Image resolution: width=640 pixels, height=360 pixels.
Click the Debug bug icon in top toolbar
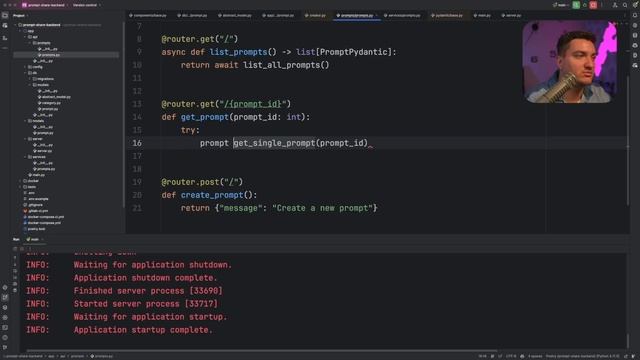pos(584,5)
